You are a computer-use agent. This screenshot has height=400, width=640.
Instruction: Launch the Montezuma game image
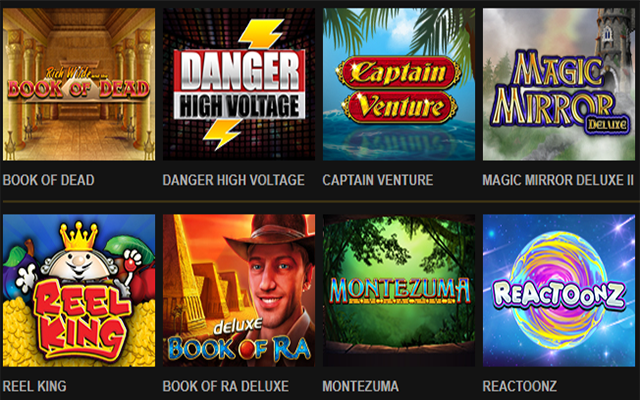[399, 290]
